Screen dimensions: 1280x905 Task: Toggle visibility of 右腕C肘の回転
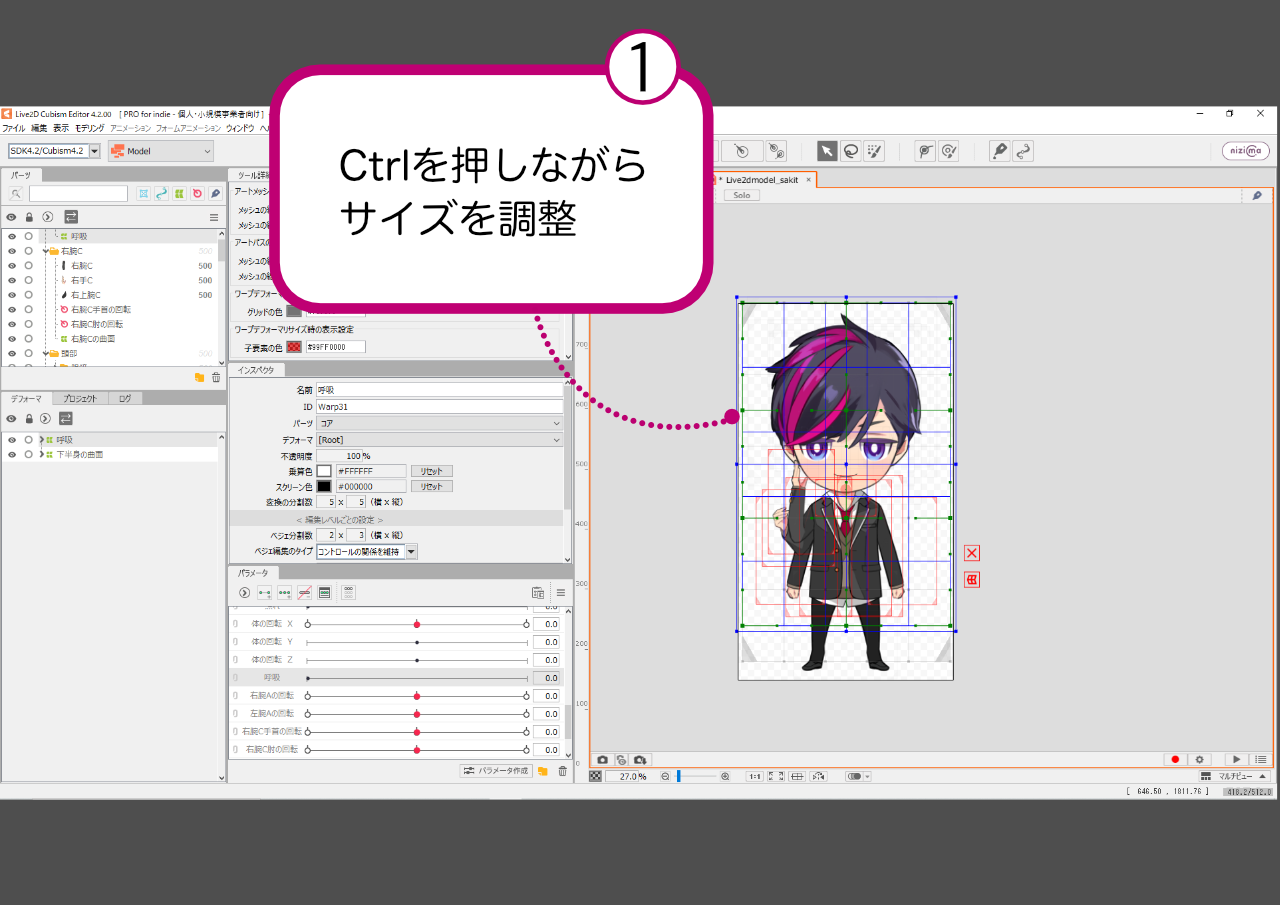point(12,324)
